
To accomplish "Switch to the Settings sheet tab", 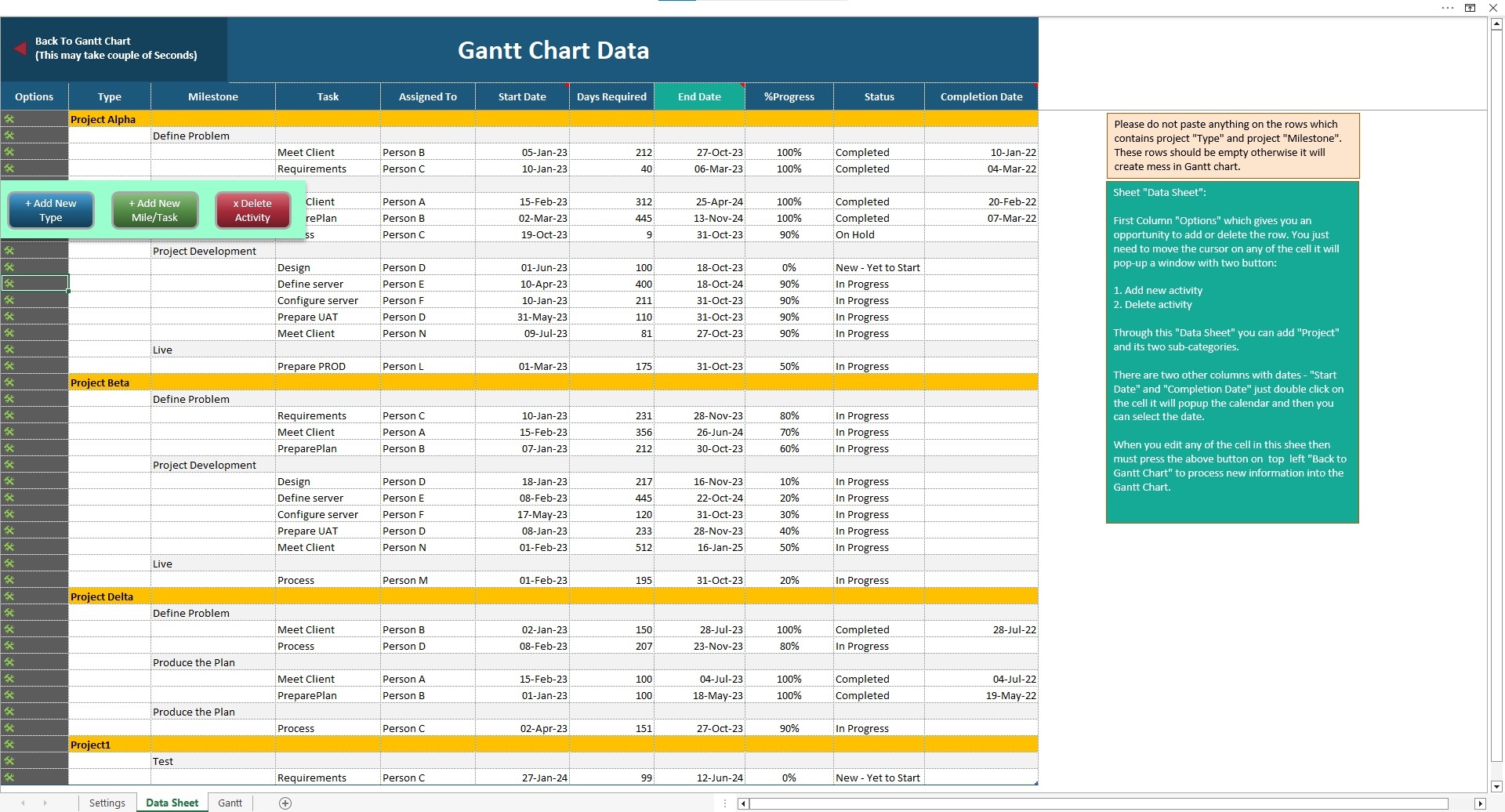I will pos(107,803).
